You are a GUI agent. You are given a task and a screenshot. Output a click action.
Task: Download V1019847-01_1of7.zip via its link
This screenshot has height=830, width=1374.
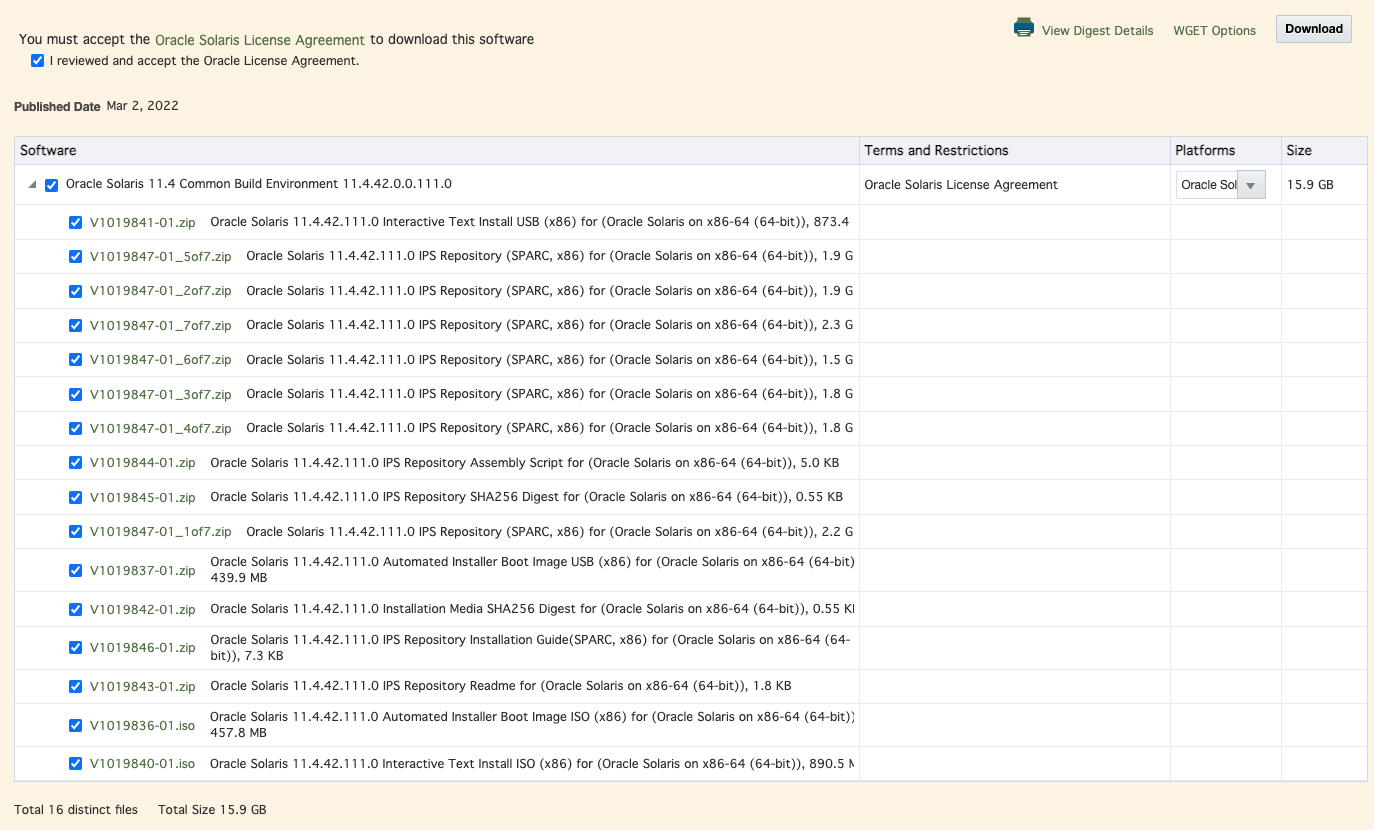[x=160, y=532]
